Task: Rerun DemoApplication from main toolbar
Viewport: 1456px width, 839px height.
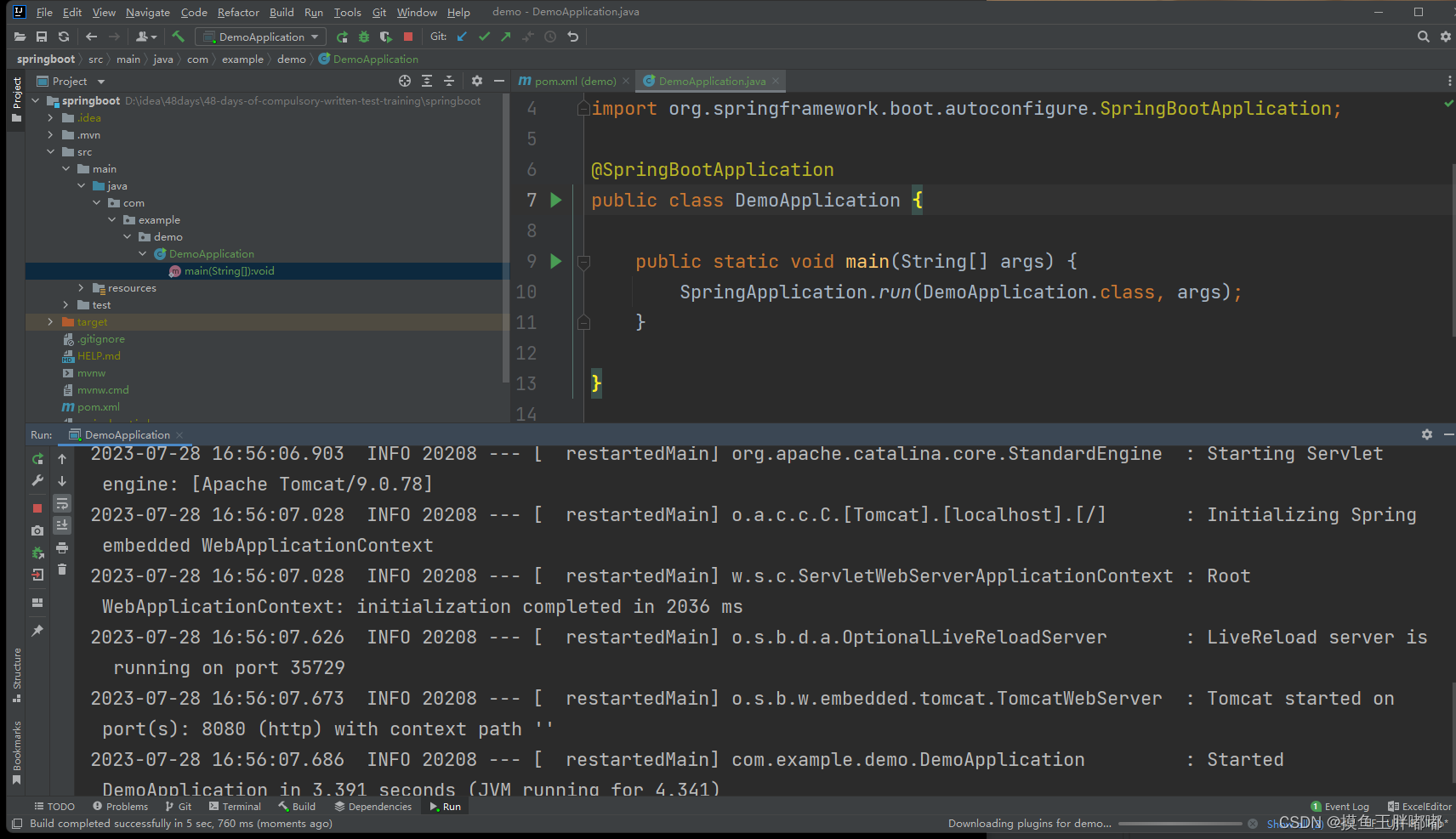Action: coord(342,37)
